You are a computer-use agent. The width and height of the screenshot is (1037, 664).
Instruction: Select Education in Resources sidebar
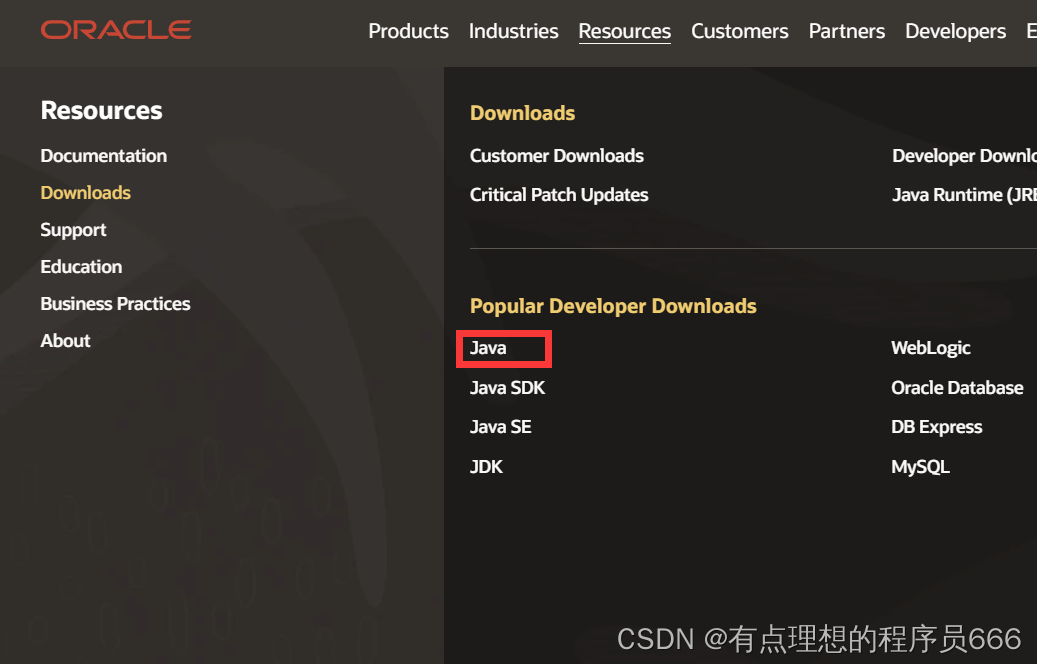(x=81, y=267)
